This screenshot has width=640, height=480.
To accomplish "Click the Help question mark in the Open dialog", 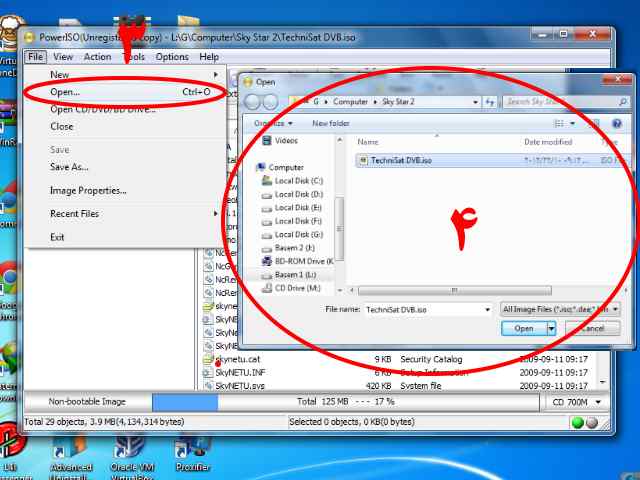I will (x=616, y=123).
